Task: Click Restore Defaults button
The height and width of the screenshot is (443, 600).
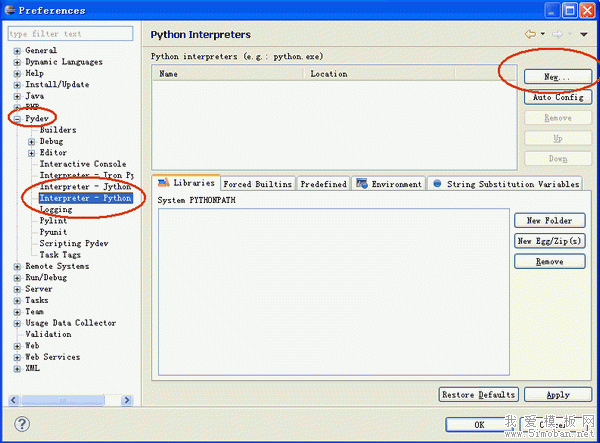Action: tap(479, 394)
